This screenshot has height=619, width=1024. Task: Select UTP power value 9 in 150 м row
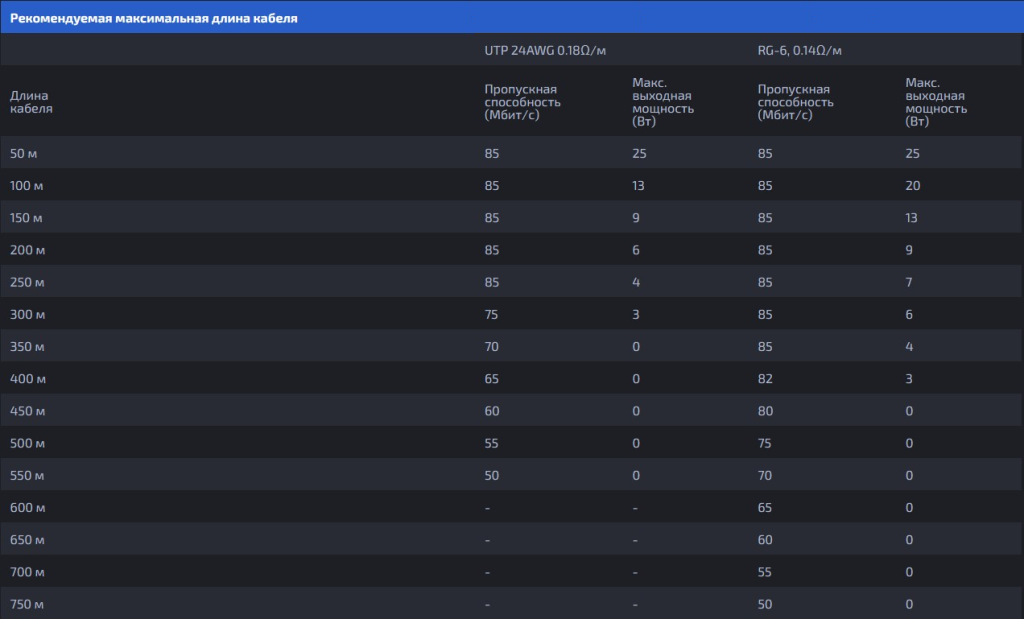pyautogui.click(x=636, y=218)
